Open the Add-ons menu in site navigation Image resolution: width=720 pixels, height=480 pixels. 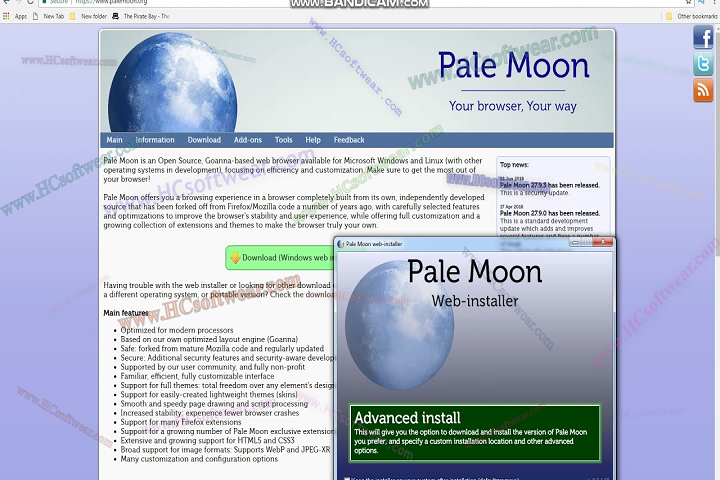click(x=248, y=140)
